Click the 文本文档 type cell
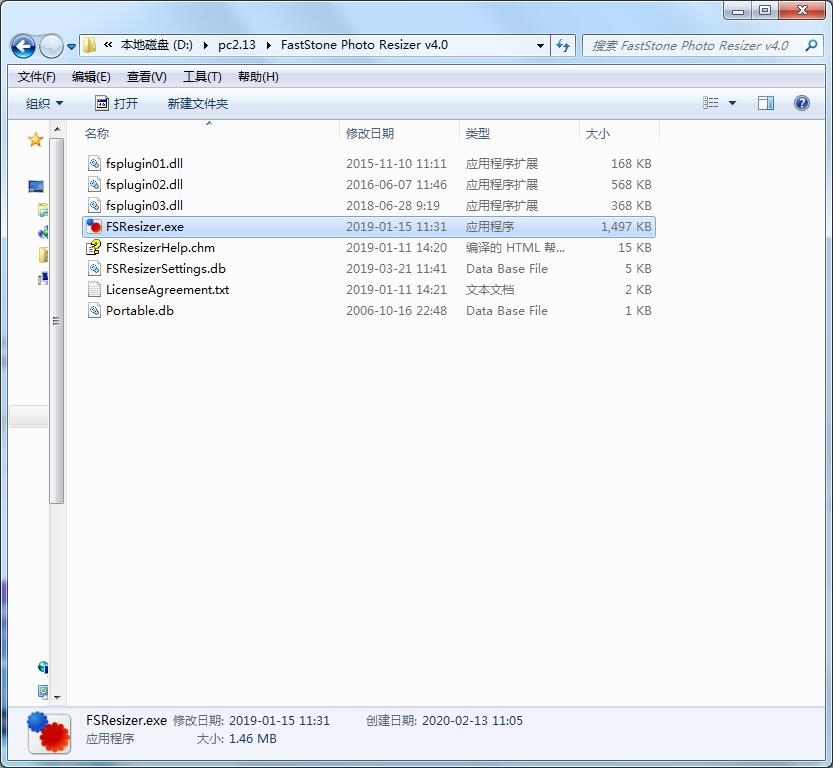Image resolution: width=833 pixels, height=768 pixels. pos(490,289)
